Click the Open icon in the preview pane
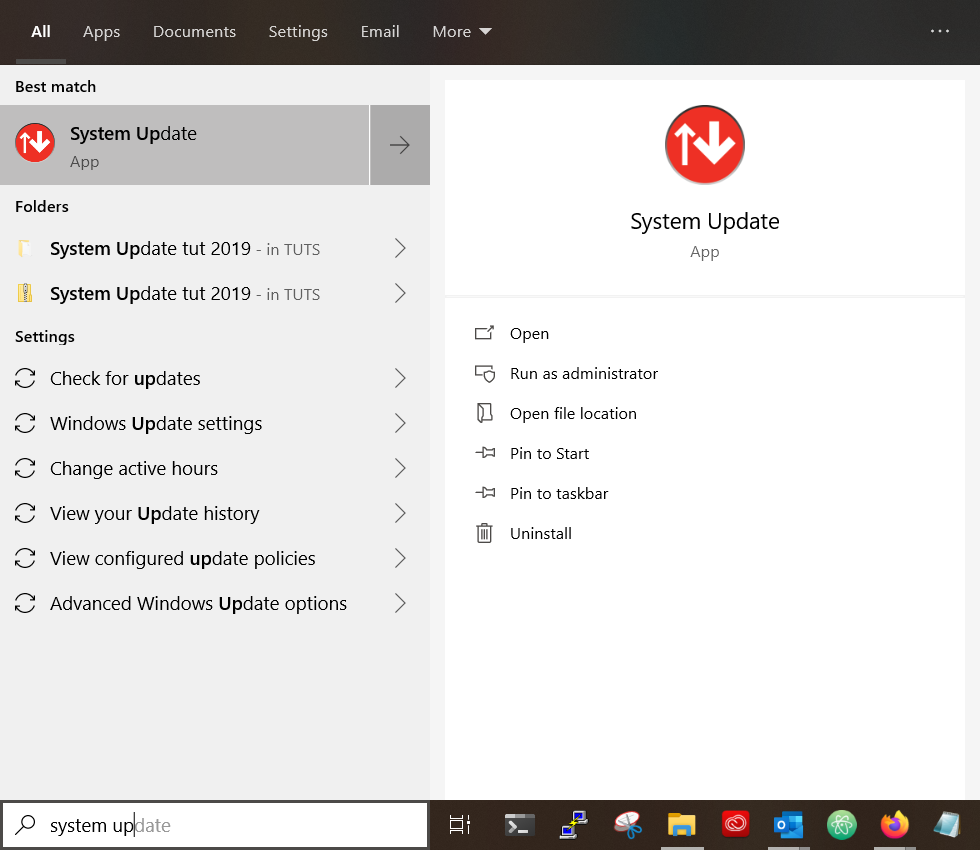Viewport: 980px width, 850px height. (x=484, y=333)
